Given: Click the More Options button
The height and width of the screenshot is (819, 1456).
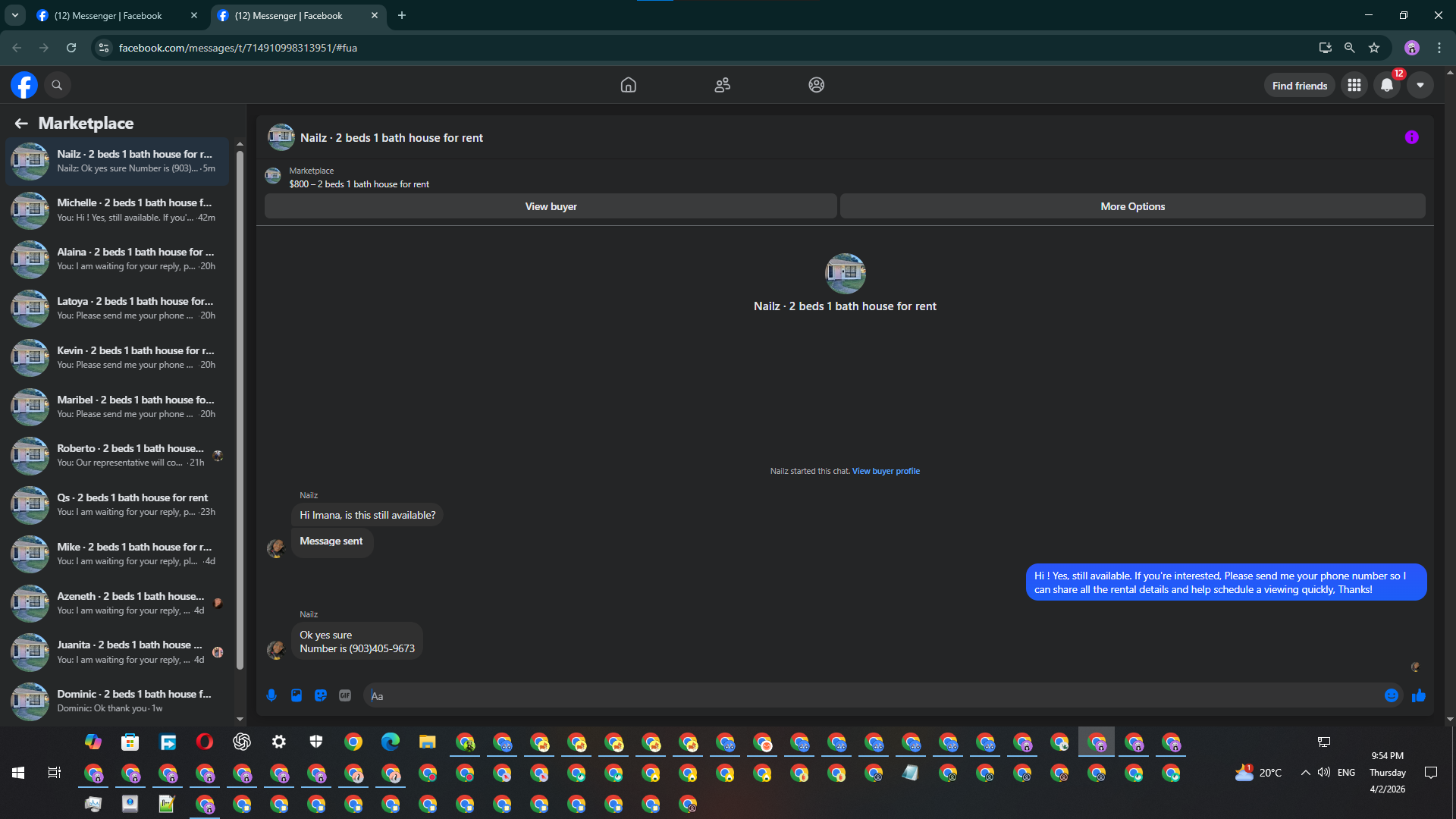Looking at the screenshot, I should (1132, 206).
